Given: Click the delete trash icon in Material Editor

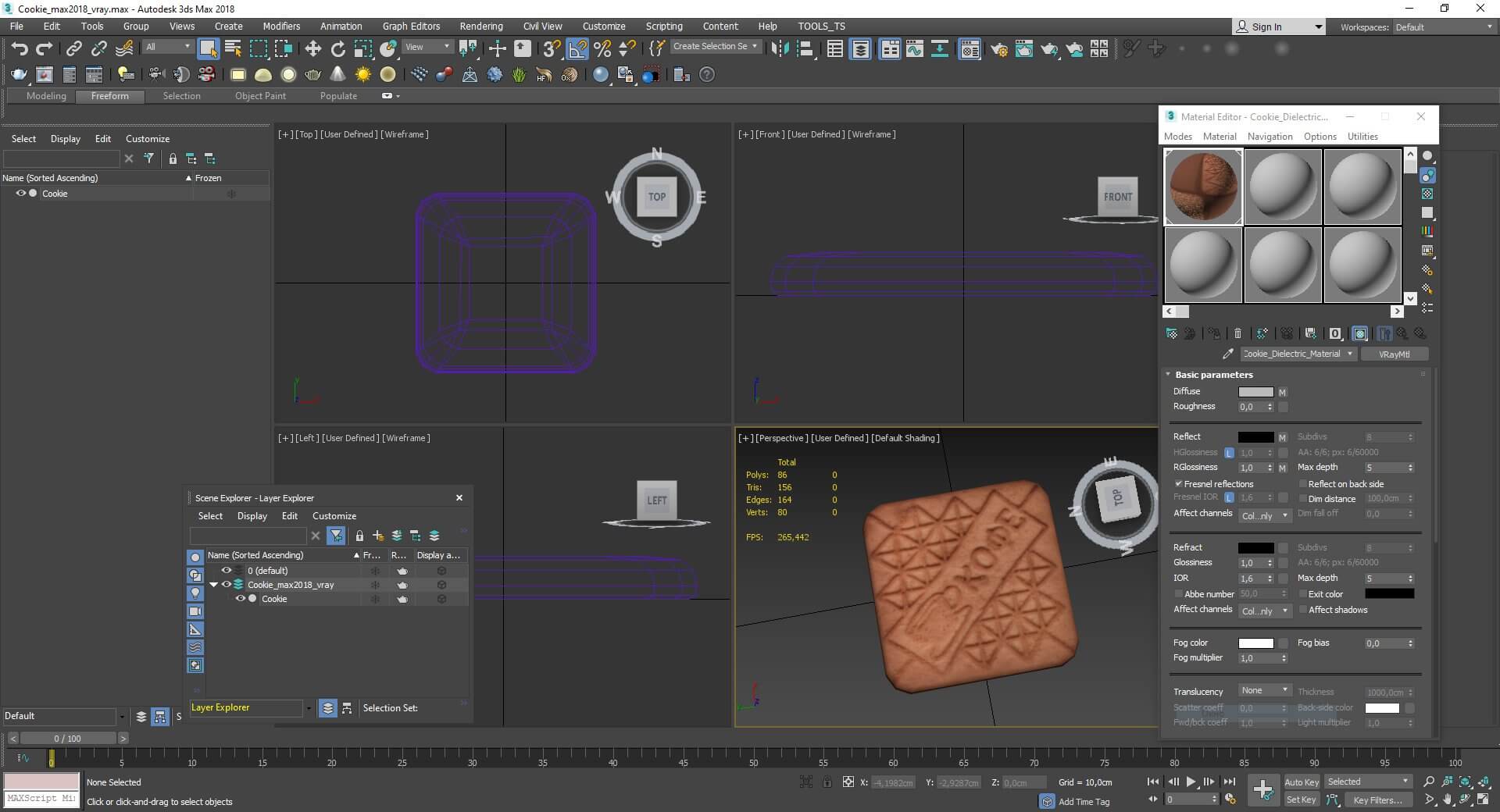Looking at the screenshot, I should [1237, 333].
